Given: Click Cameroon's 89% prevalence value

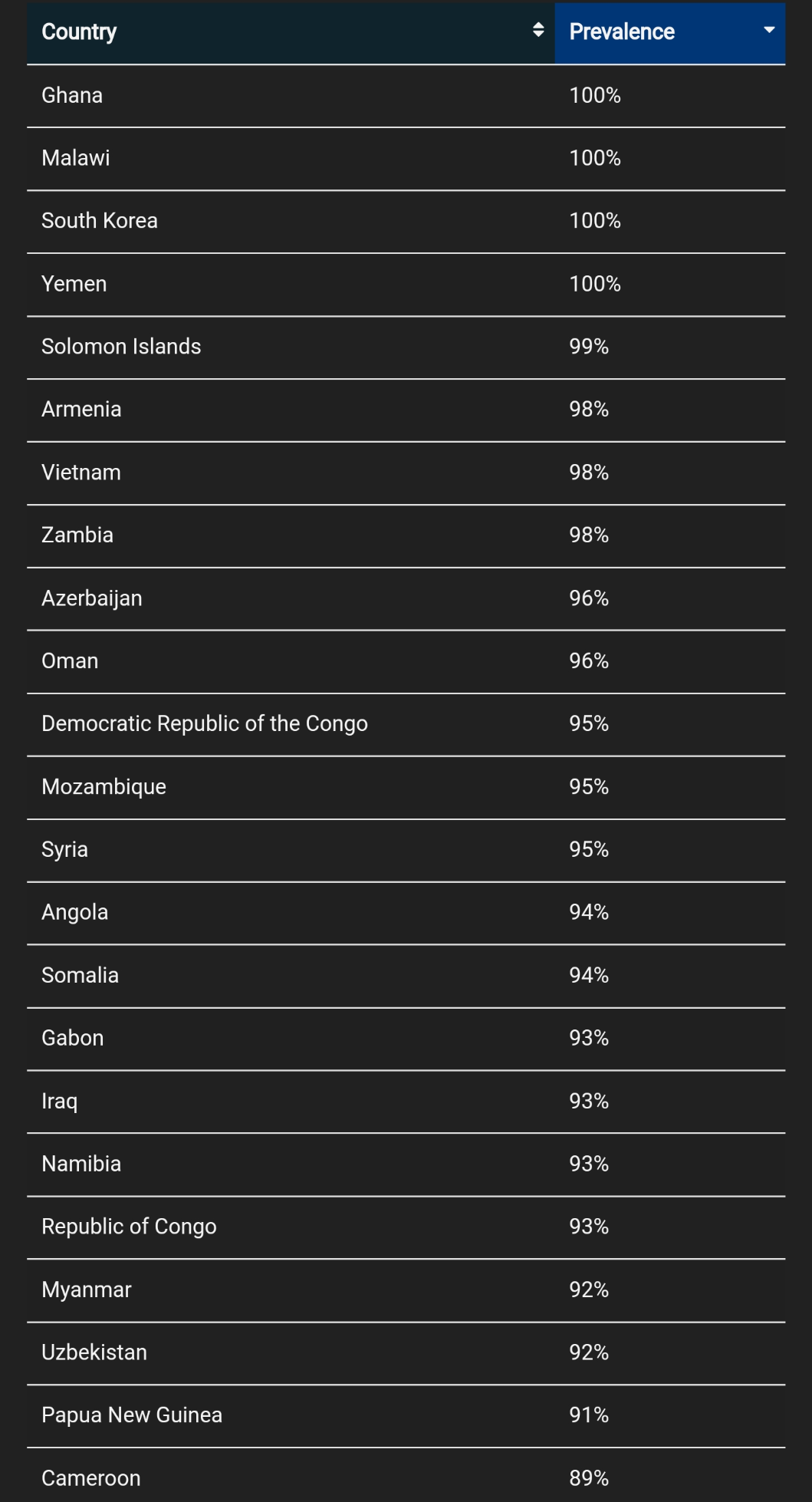Looking at the screenshot, I should (x=589, y=1478).
